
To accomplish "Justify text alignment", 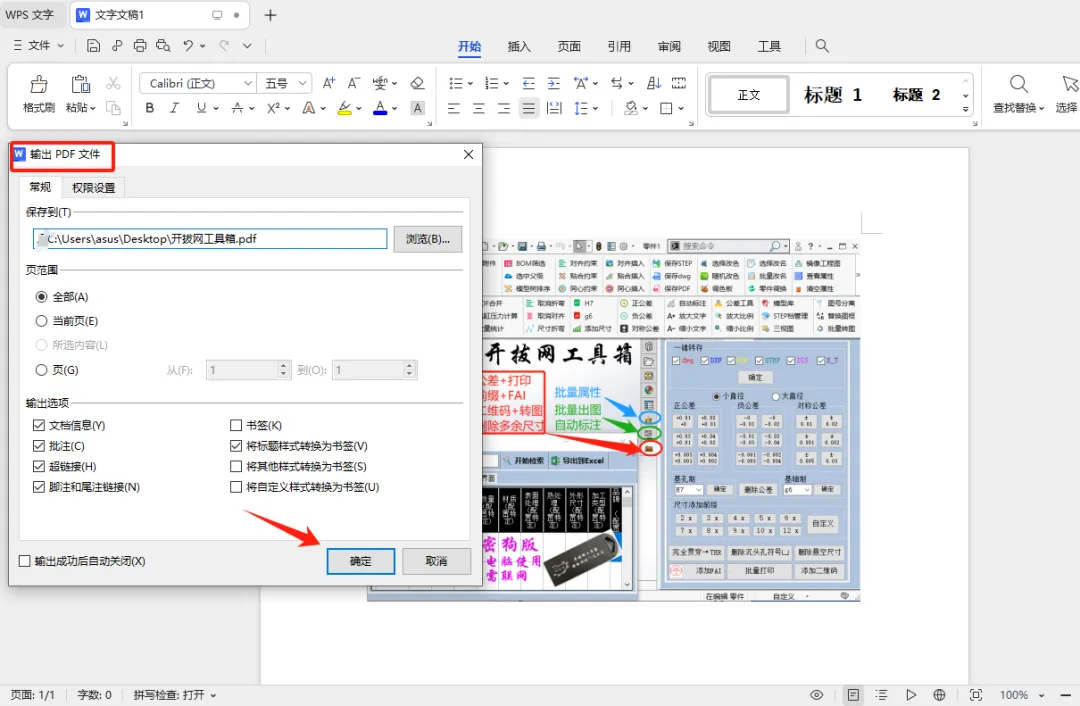I will click(528, 108).
